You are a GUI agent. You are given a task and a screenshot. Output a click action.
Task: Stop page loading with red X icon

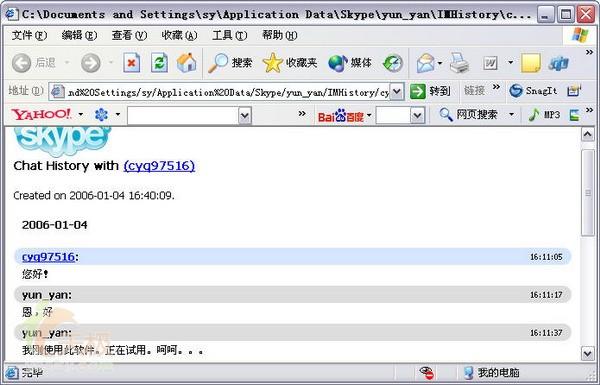[131, 63]
